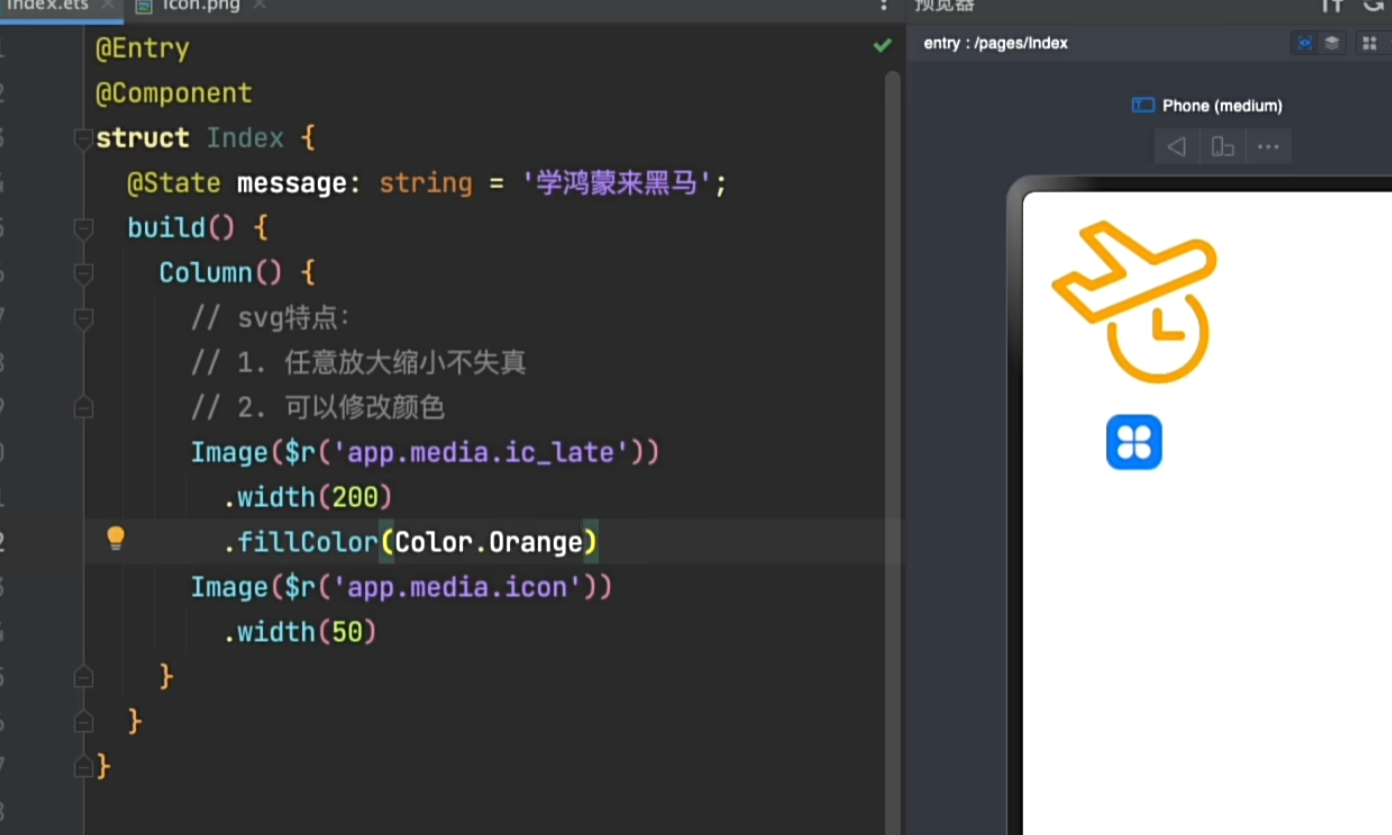Click the orange airplane-clock image in preview
The image size is (1392, 835).
[x=1136, y=301]
